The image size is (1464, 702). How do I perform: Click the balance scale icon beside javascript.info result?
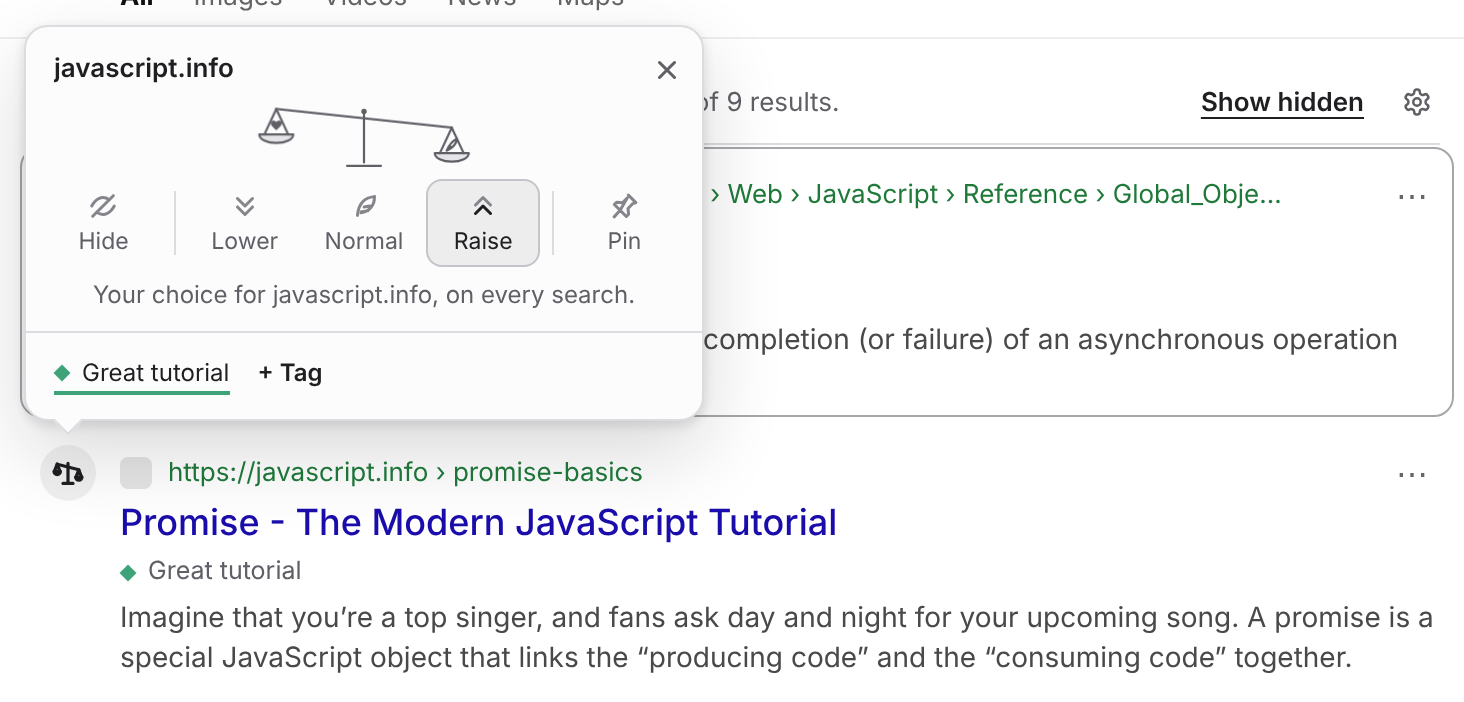pos(68,472)
